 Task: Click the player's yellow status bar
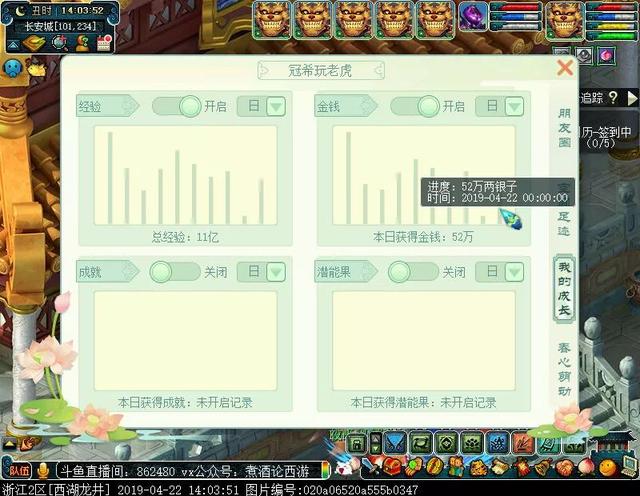pos(612,27)
